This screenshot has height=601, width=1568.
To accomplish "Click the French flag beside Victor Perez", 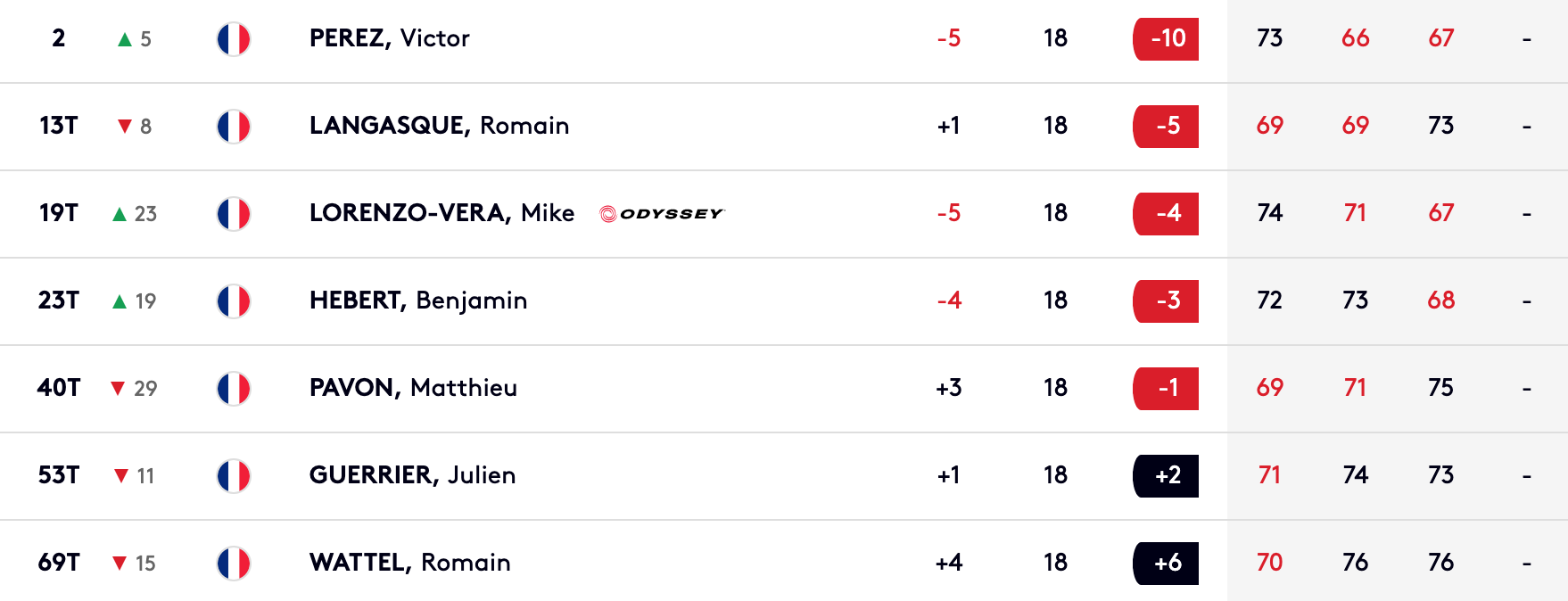I will (x=234, y=39).
